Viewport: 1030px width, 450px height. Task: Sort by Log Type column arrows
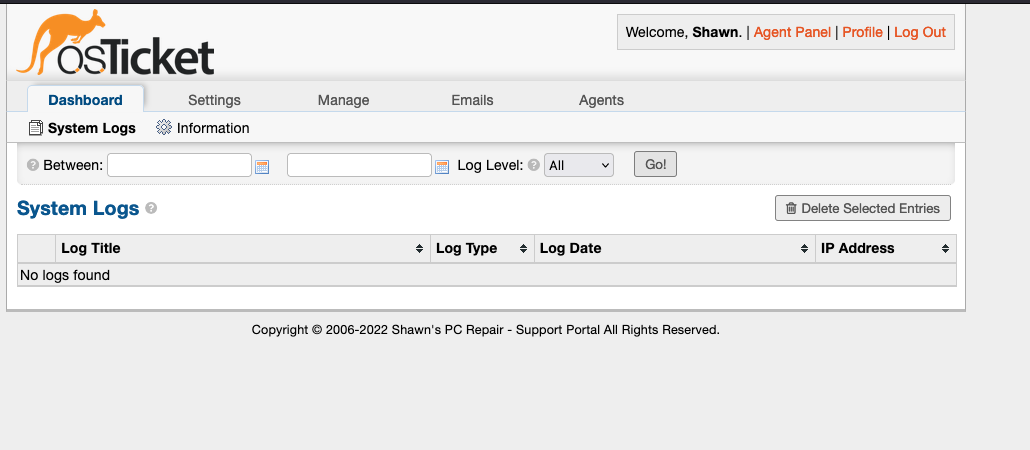pos(524,249)
